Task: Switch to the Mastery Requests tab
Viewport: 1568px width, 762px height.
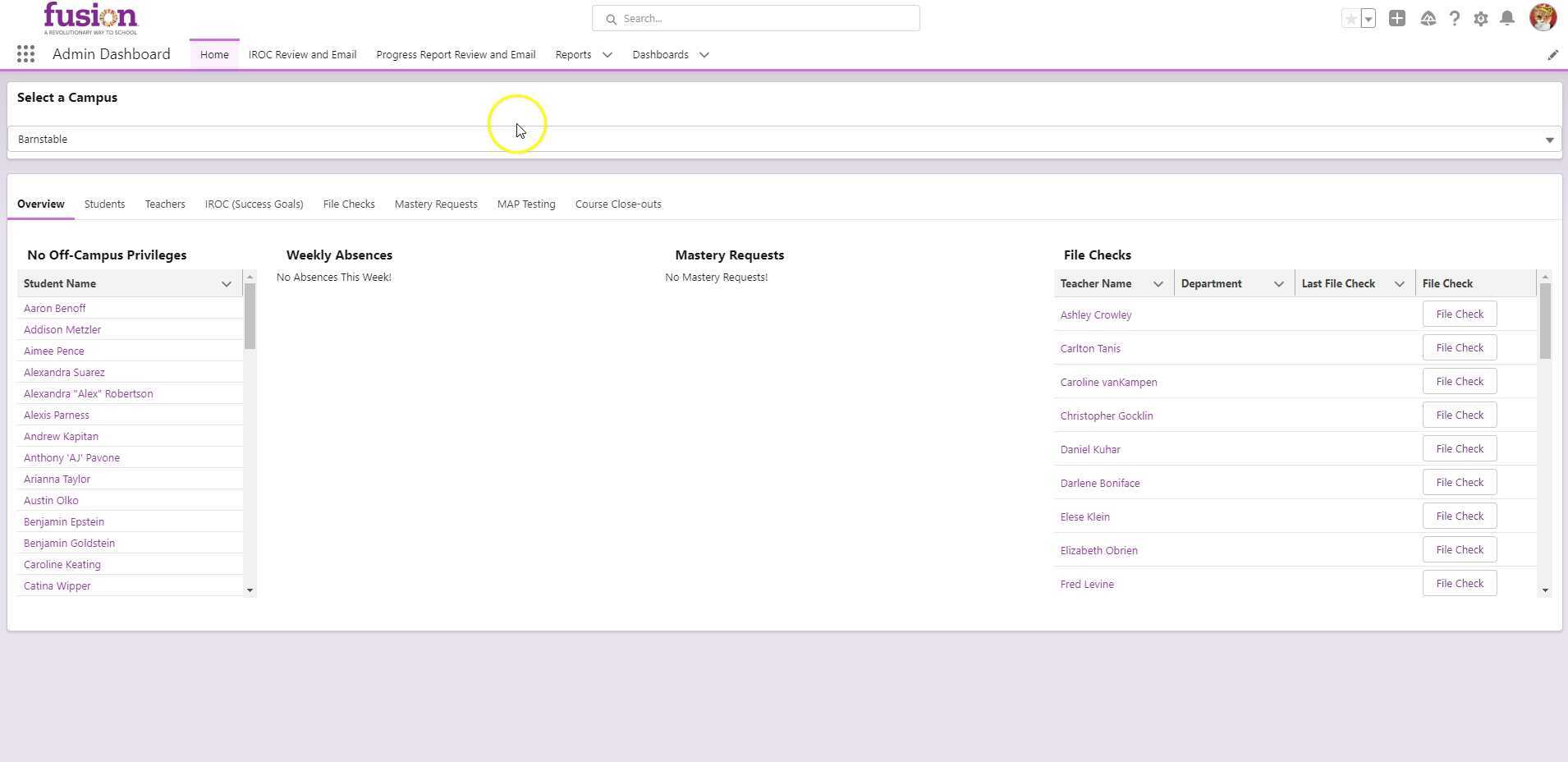Action: [x=435, y=204]
